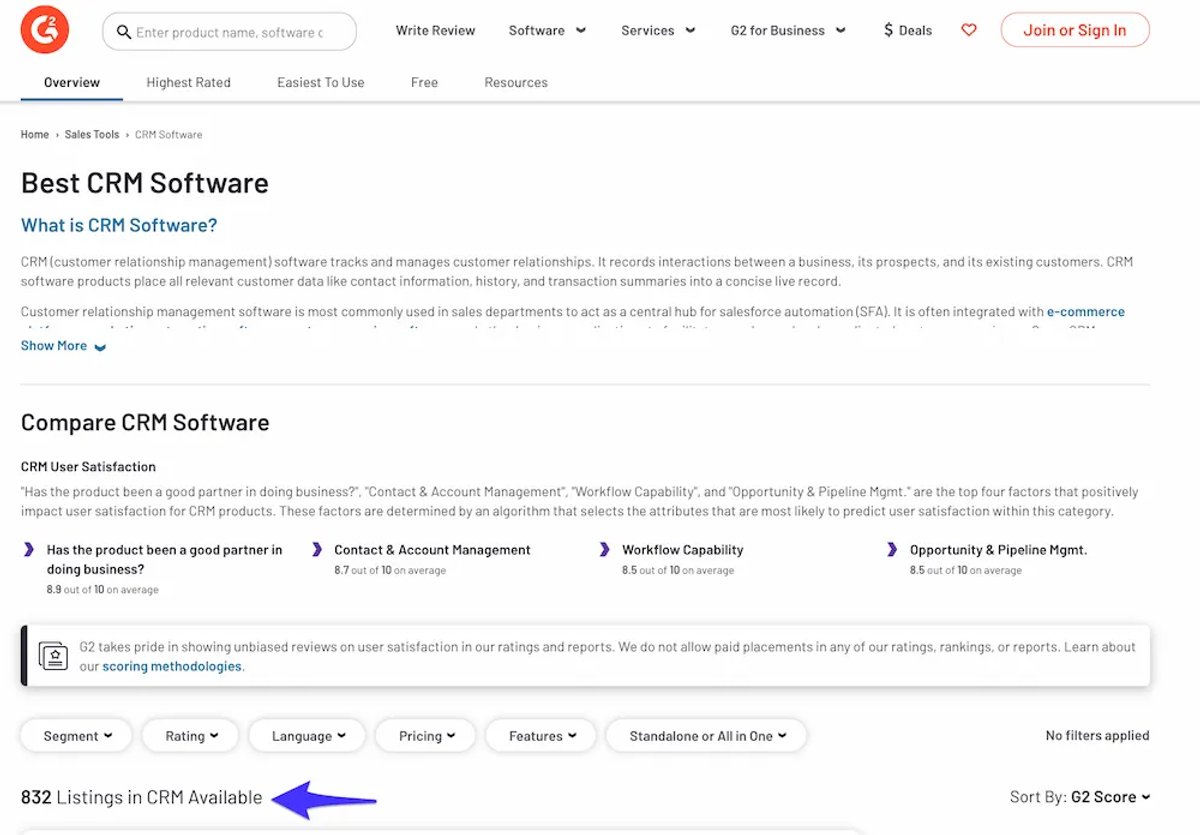Click 8.9 out of 10 on average rating
The image size is (1200, 835).
[103, 590]
